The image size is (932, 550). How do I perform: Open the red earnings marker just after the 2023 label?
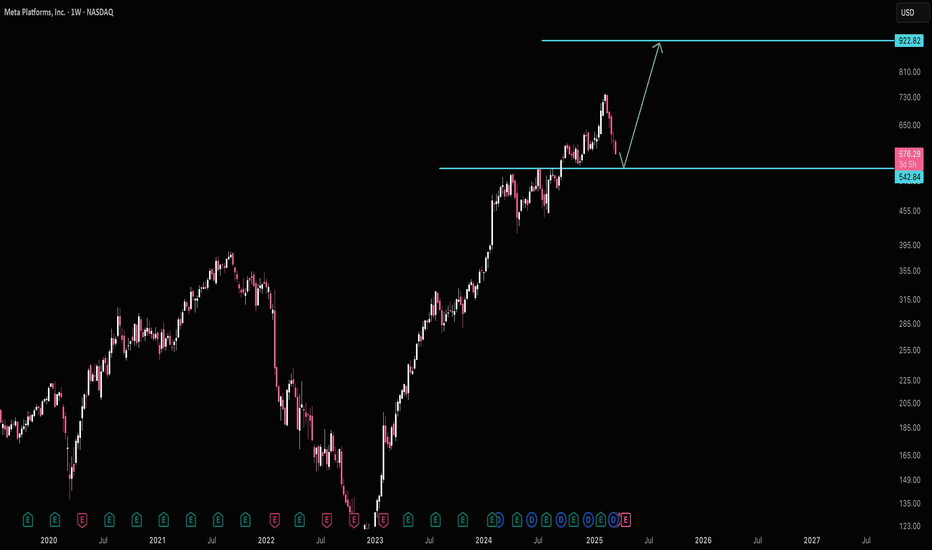tap(383, 520)
